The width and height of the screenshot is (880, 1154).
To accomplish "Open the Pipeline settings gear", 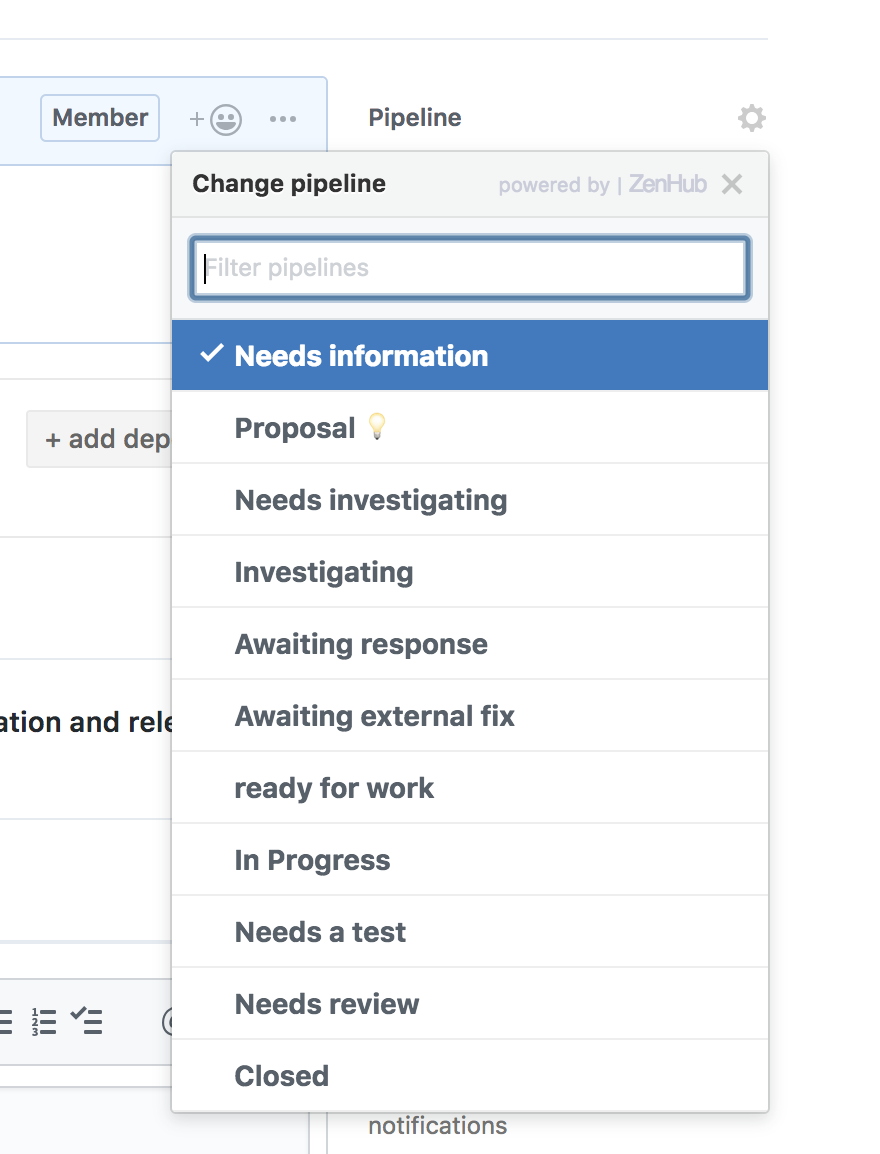I will 751,118.
